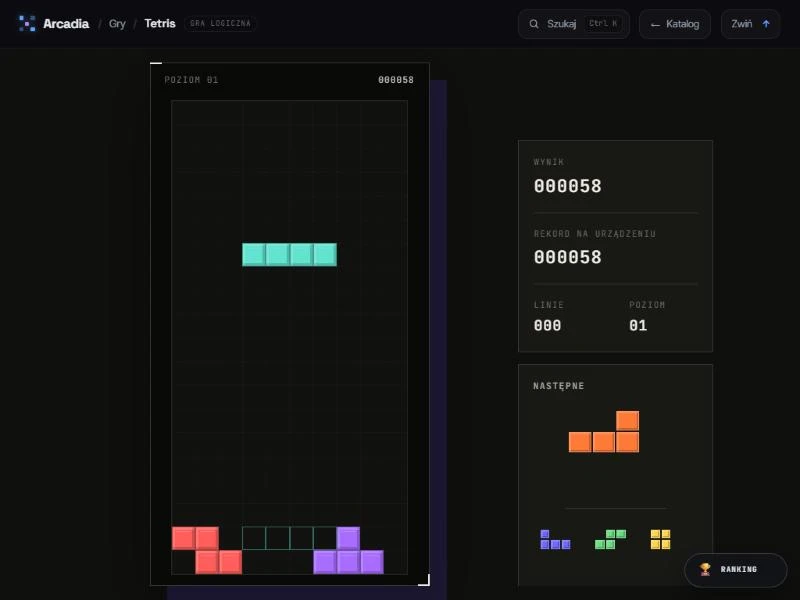The width and height of the screenshot is (800, 600).
Task: Click the queued blue J-piece preview
Action: click(x=555, y=539)
